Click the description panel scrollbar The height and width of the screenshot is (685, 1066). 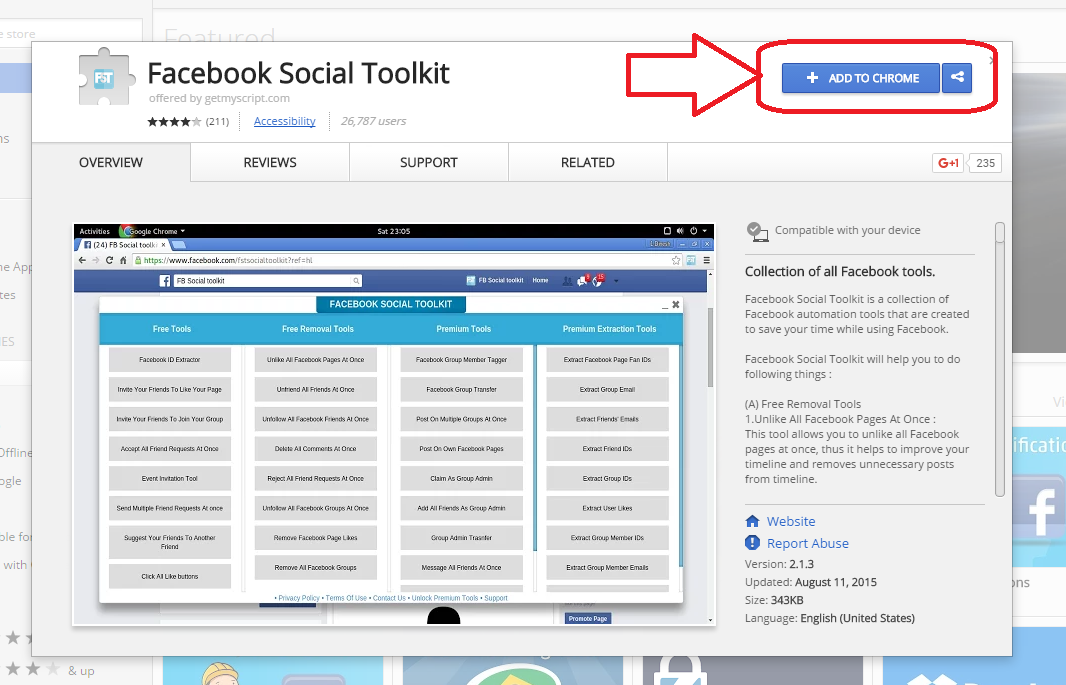click(x=999, y=359)
